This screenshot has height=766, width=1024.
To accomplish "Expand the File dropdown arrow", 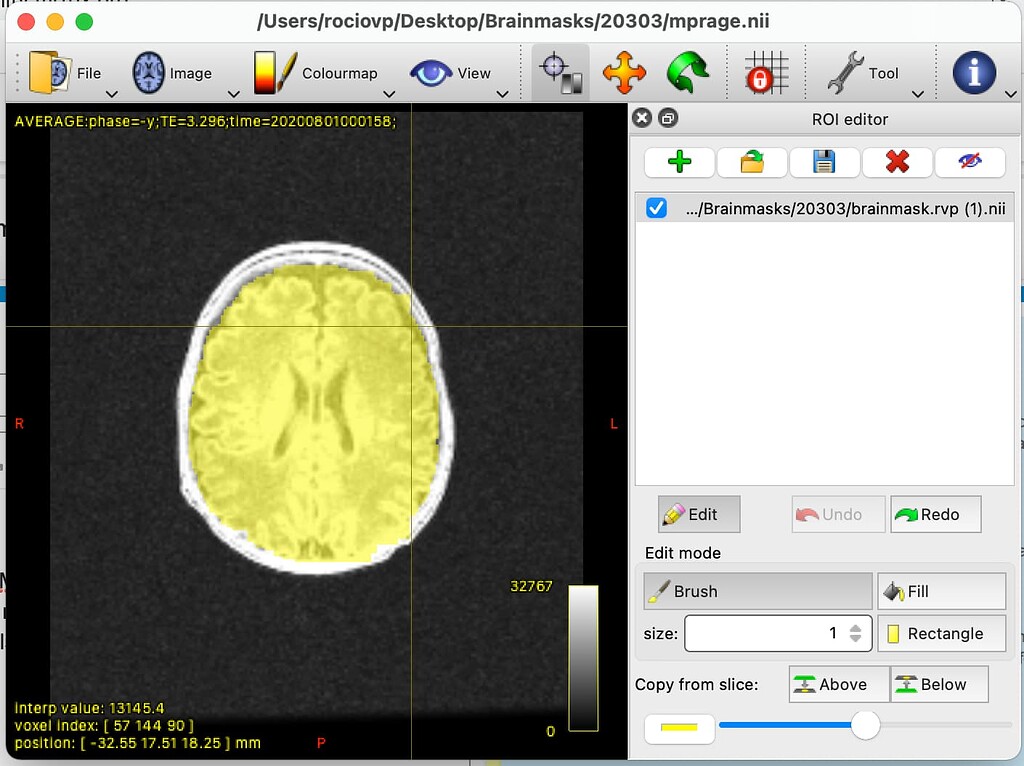I will [x=112, y=94].
